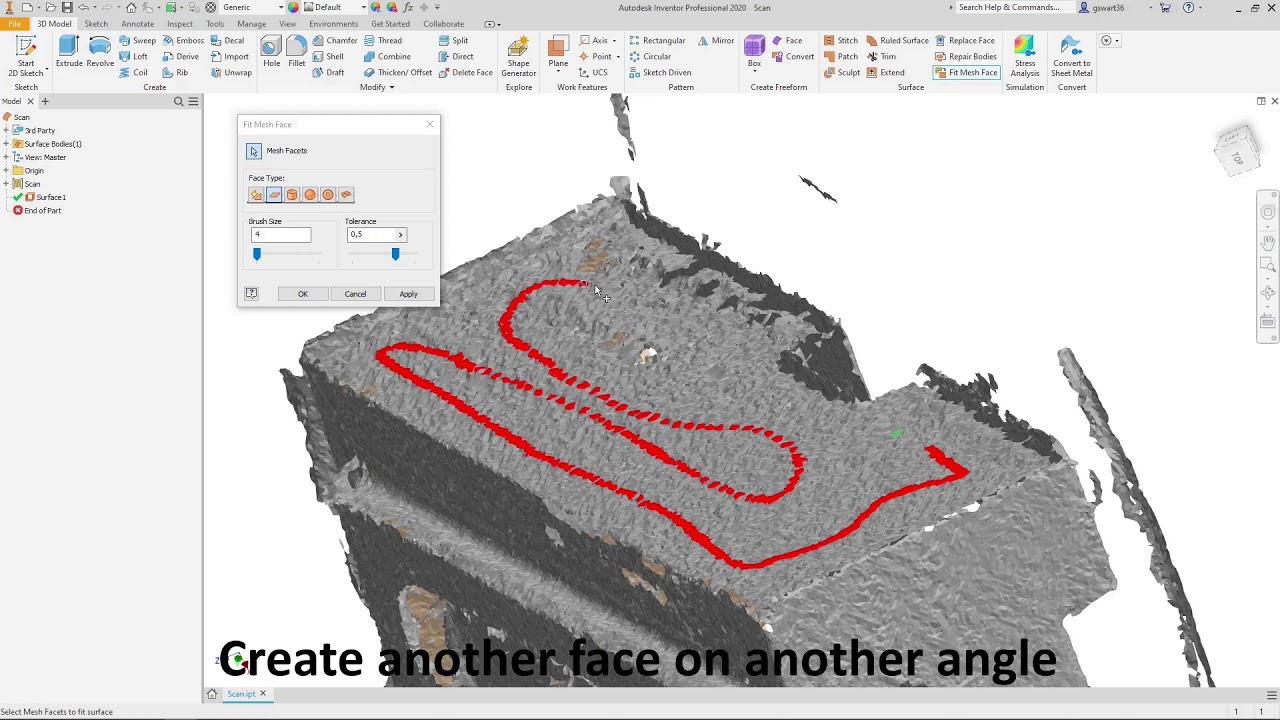Image resolution: width=1280 pixels, height=720 pixels.
Task: Add a new browser panel tab
Action: pos(45,101)
